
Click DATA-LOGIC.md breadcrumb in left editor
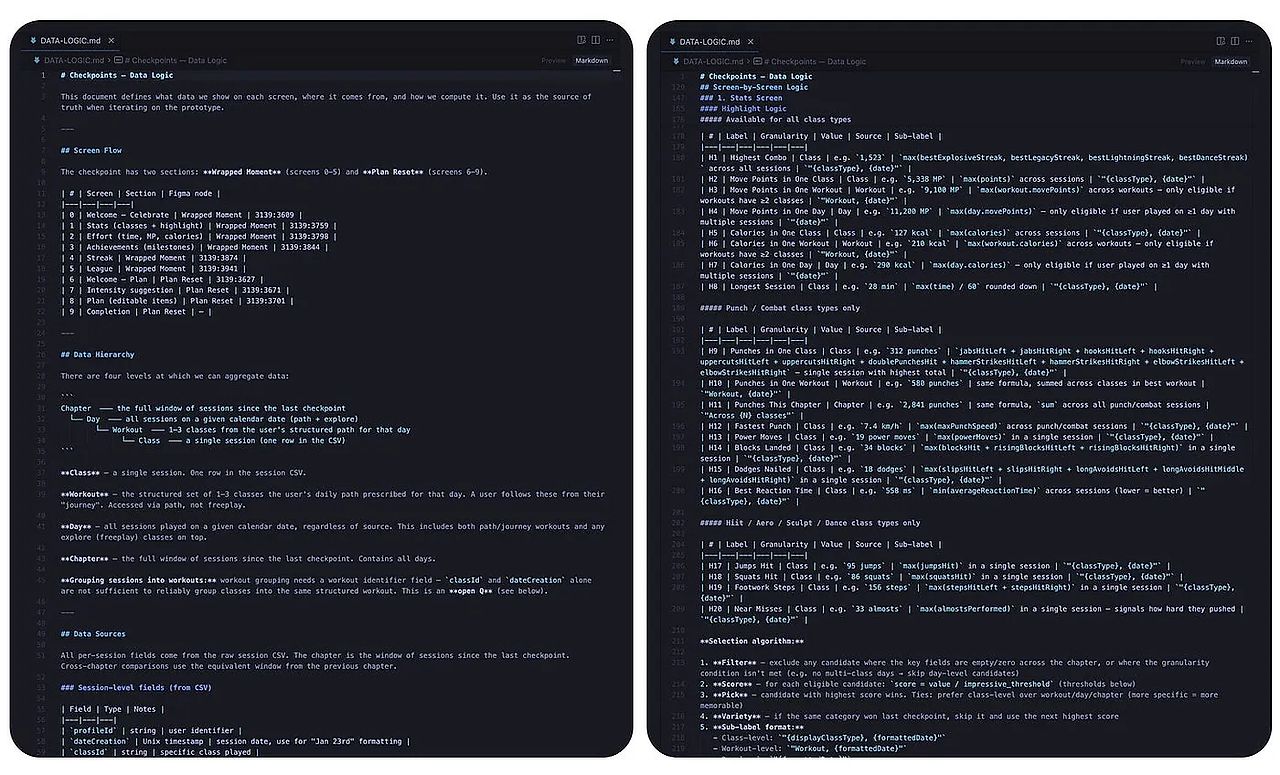(72, 60)
